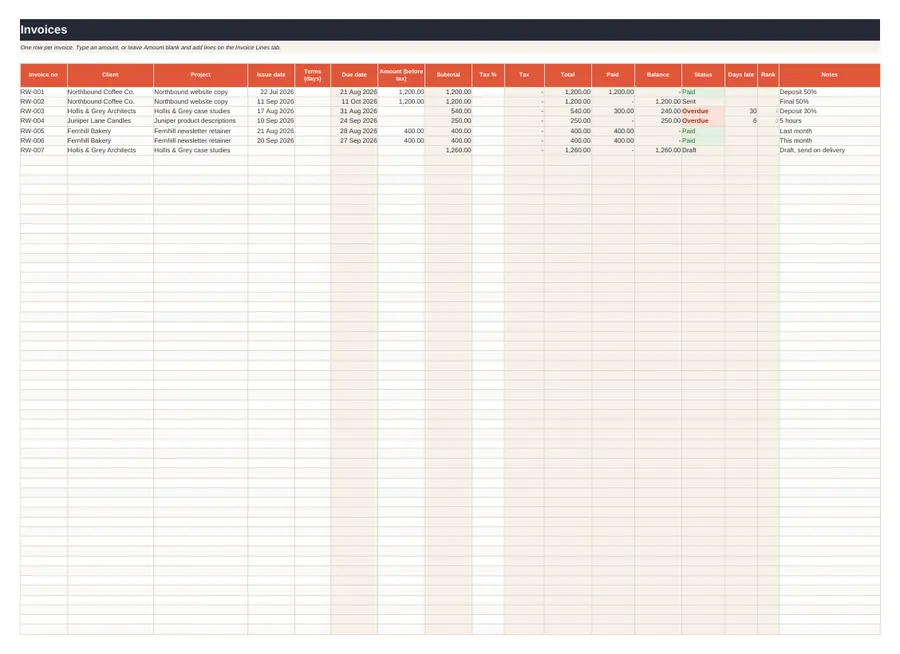Select the Subtotal column header
900x654 pixels.
pyautogui.click(x=448, y=75)
